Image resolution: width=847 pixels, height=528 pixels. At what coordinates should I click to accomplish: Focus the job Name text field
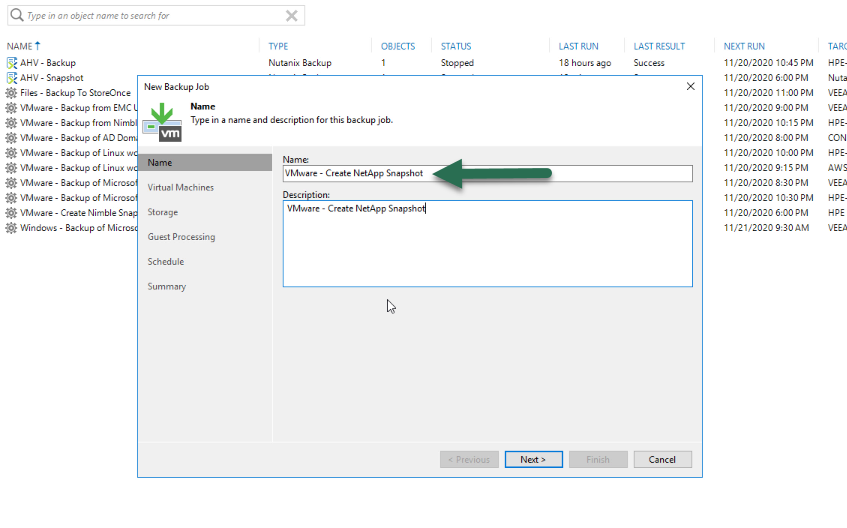pos(487,173)
